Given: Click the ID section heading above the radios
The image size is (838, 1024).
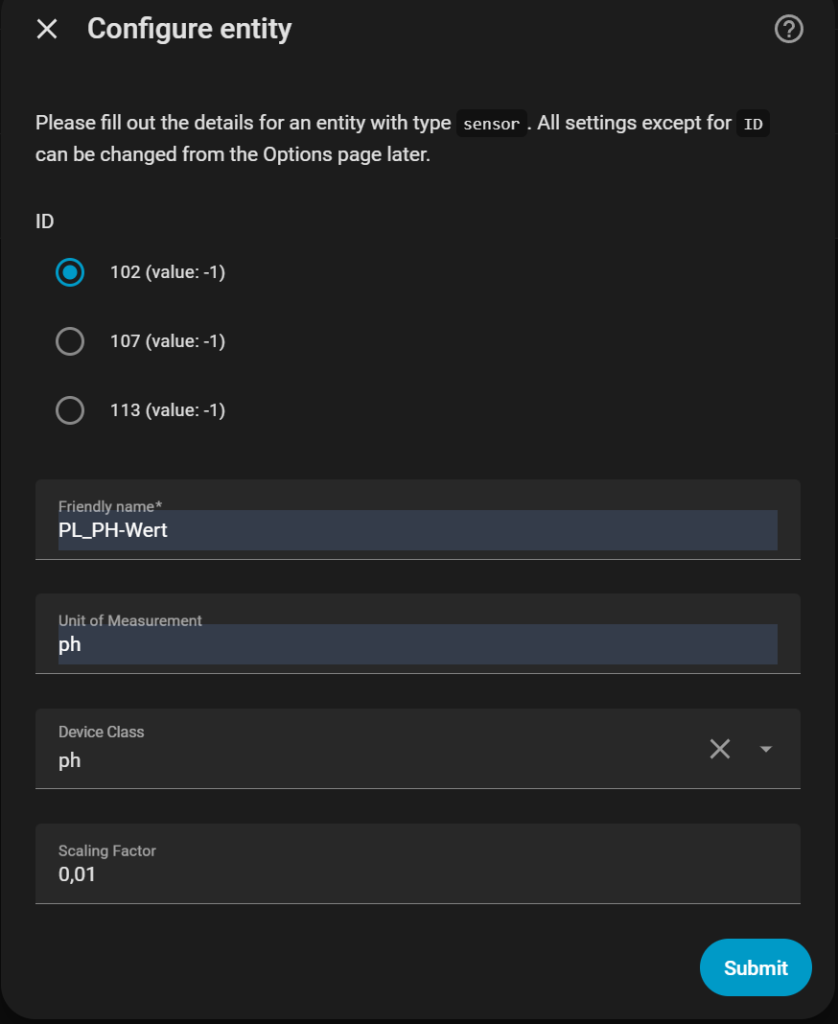Looking at the screenshot, I should (45, 222).
